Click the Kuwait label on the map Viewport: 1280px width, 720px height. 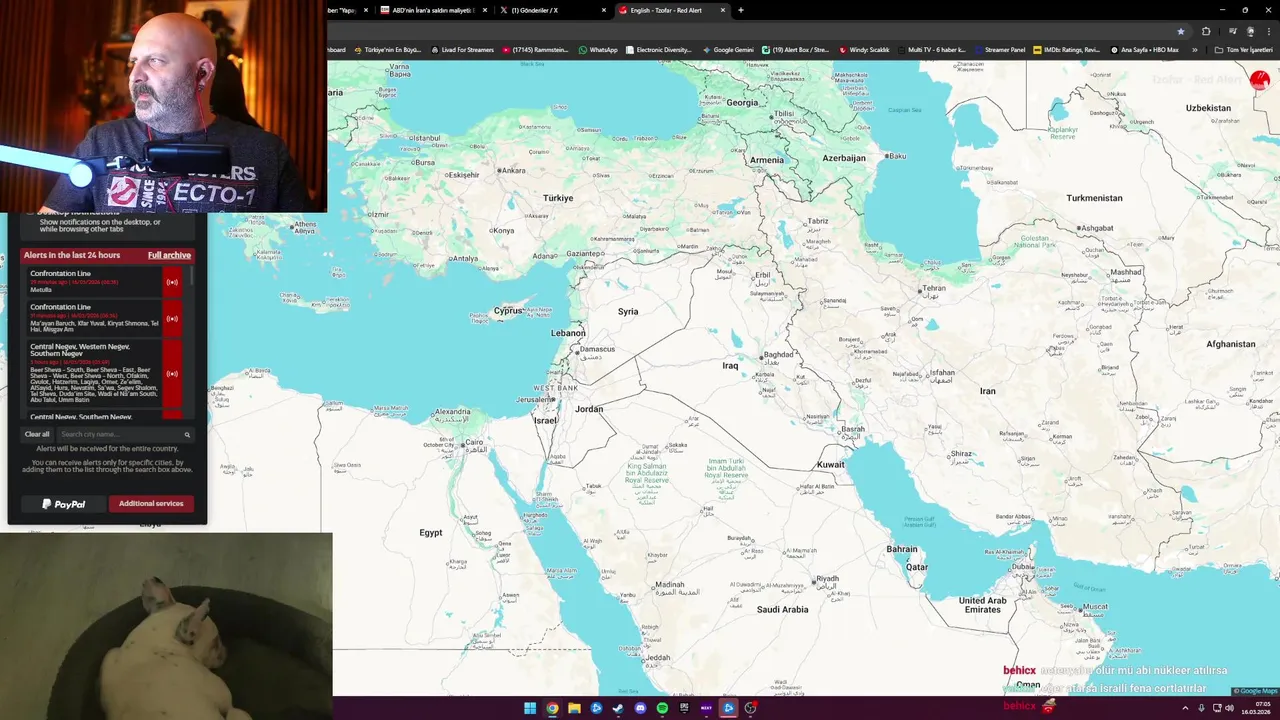tap(831, 464)
